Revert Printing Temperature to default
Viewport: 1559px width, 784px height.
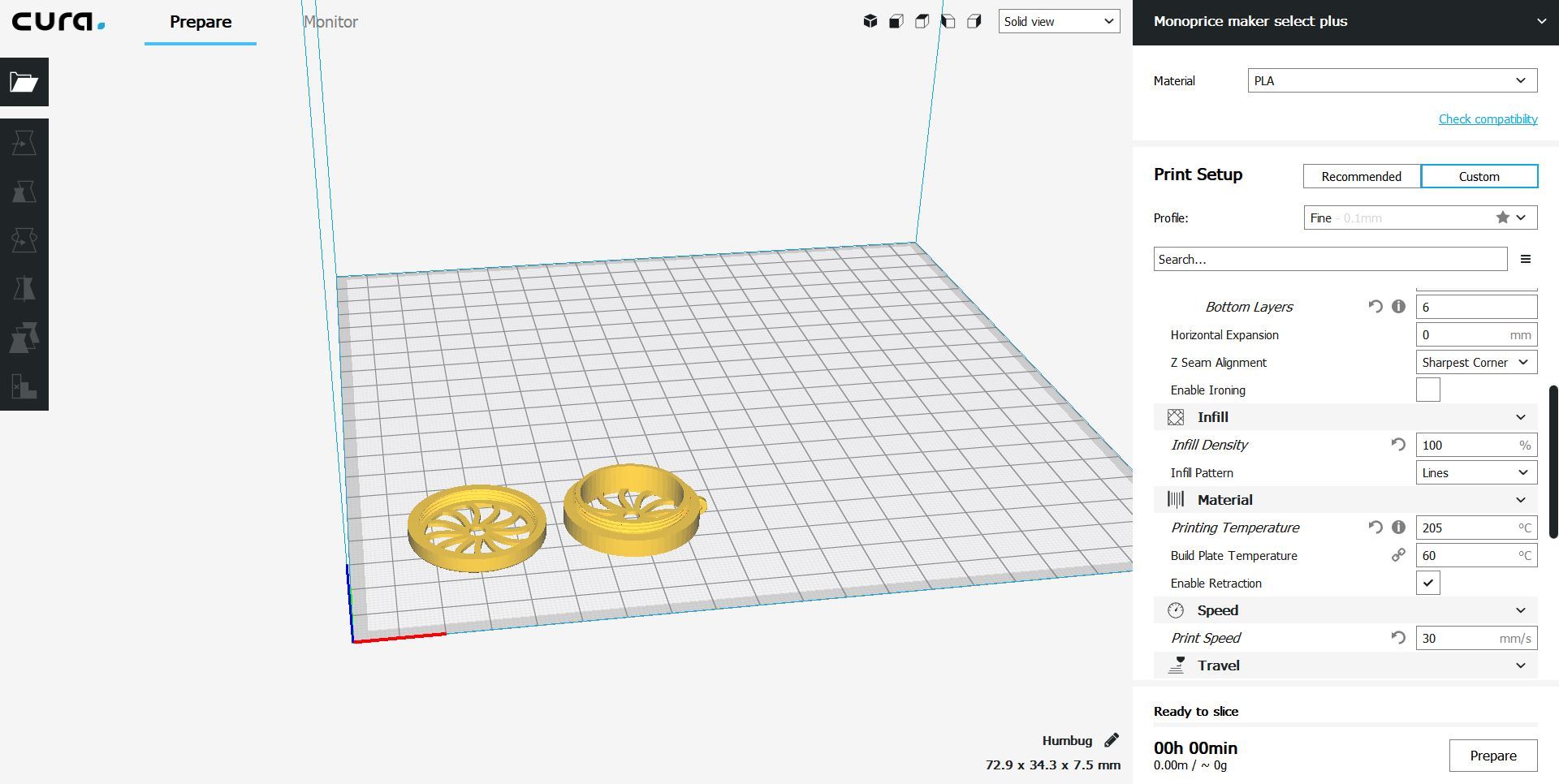tap(1375, 528)
